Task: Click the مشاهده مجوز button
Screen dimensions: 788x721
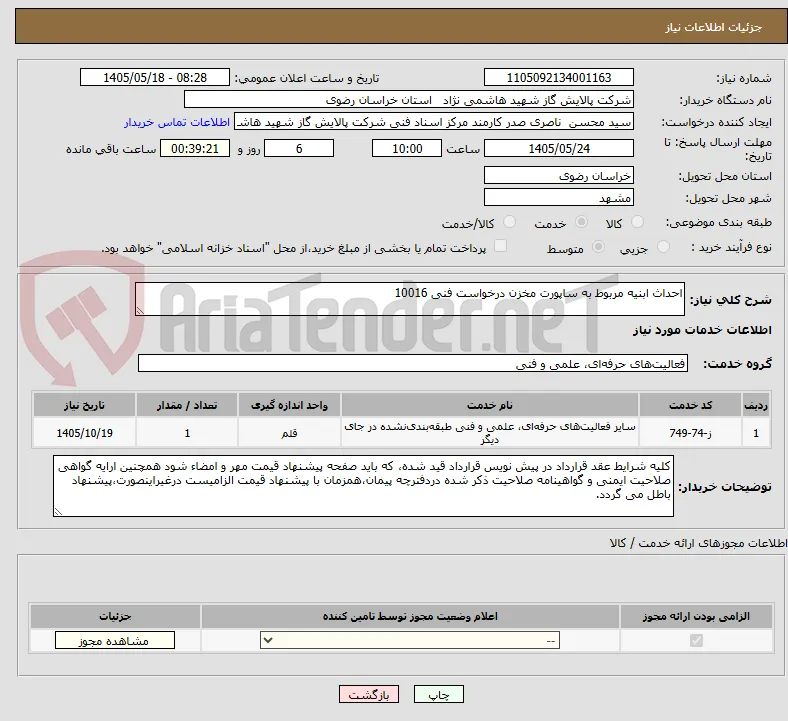Action: click(x=115, y=641)
